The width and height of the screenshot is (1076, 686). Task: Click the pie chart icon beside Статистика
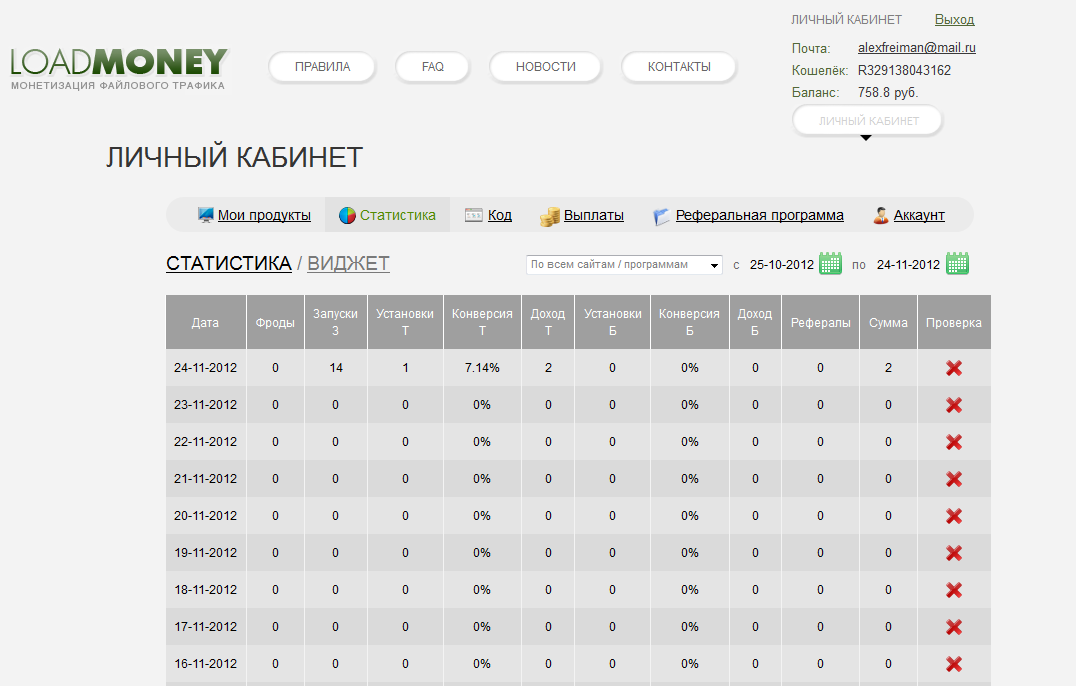coord(347,215)
